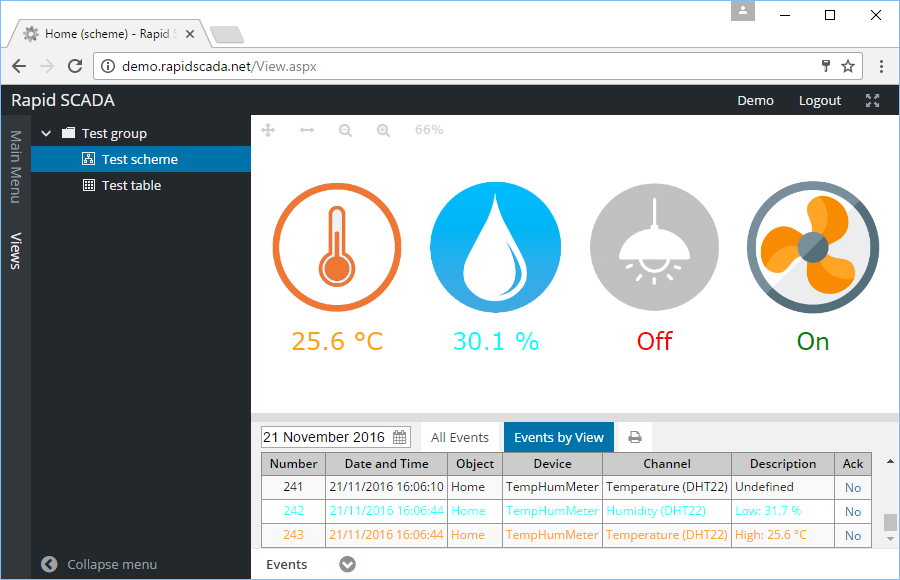Image resolution: width=900 pixels, height=580 pixels.
Task: Click the fit-width icon in scheme toolbar
Action: coord(307,129)
